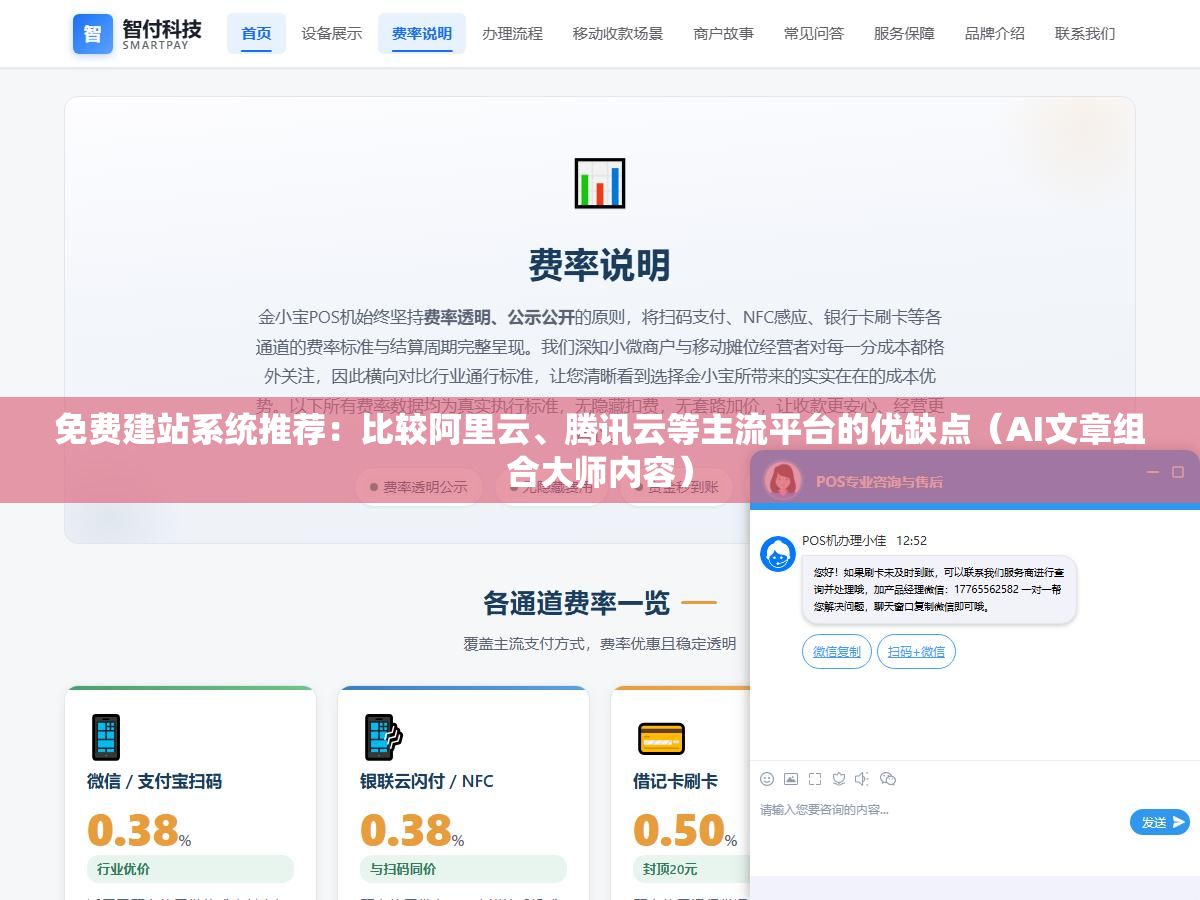The width and height of the screenshot is (1200, 900).
Task: Click the 微信复制 button in chat
Action: pos(837,651)
